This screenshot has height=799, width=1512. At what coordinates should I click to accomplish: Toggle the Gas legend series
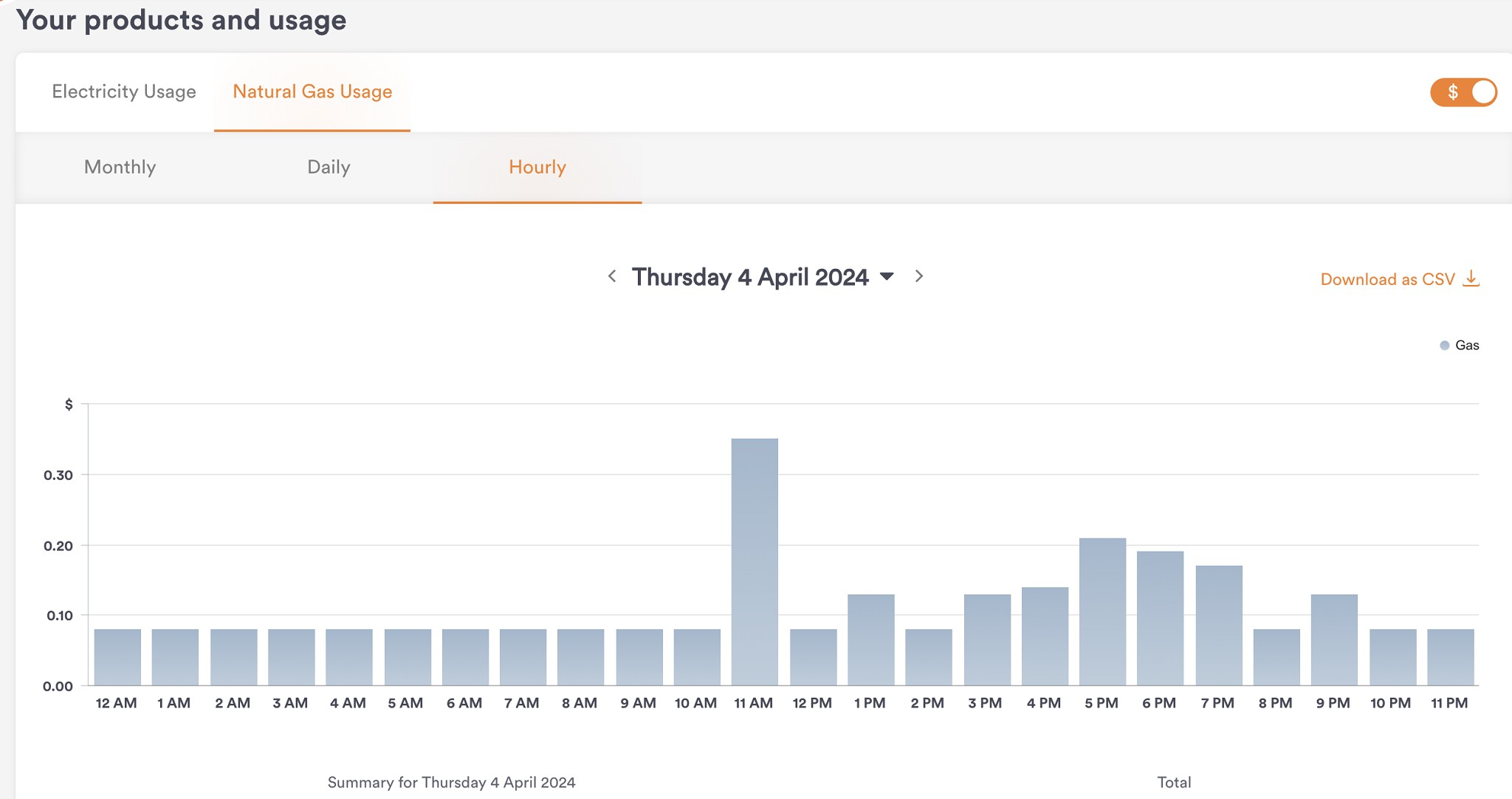click(x=1460, y=346)
